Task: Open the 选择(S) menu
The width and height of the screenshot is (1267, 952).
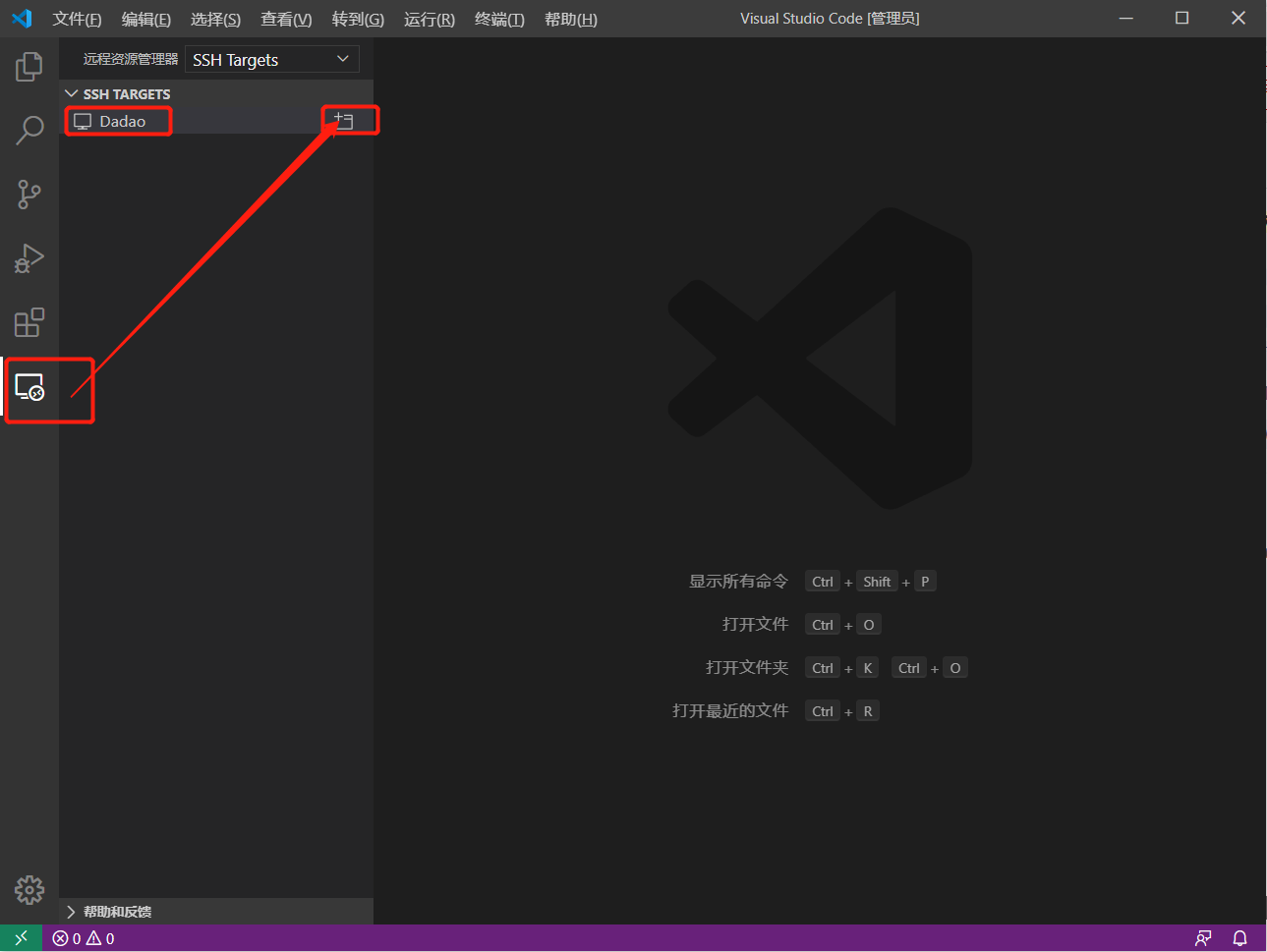Action: coord(215,19)
